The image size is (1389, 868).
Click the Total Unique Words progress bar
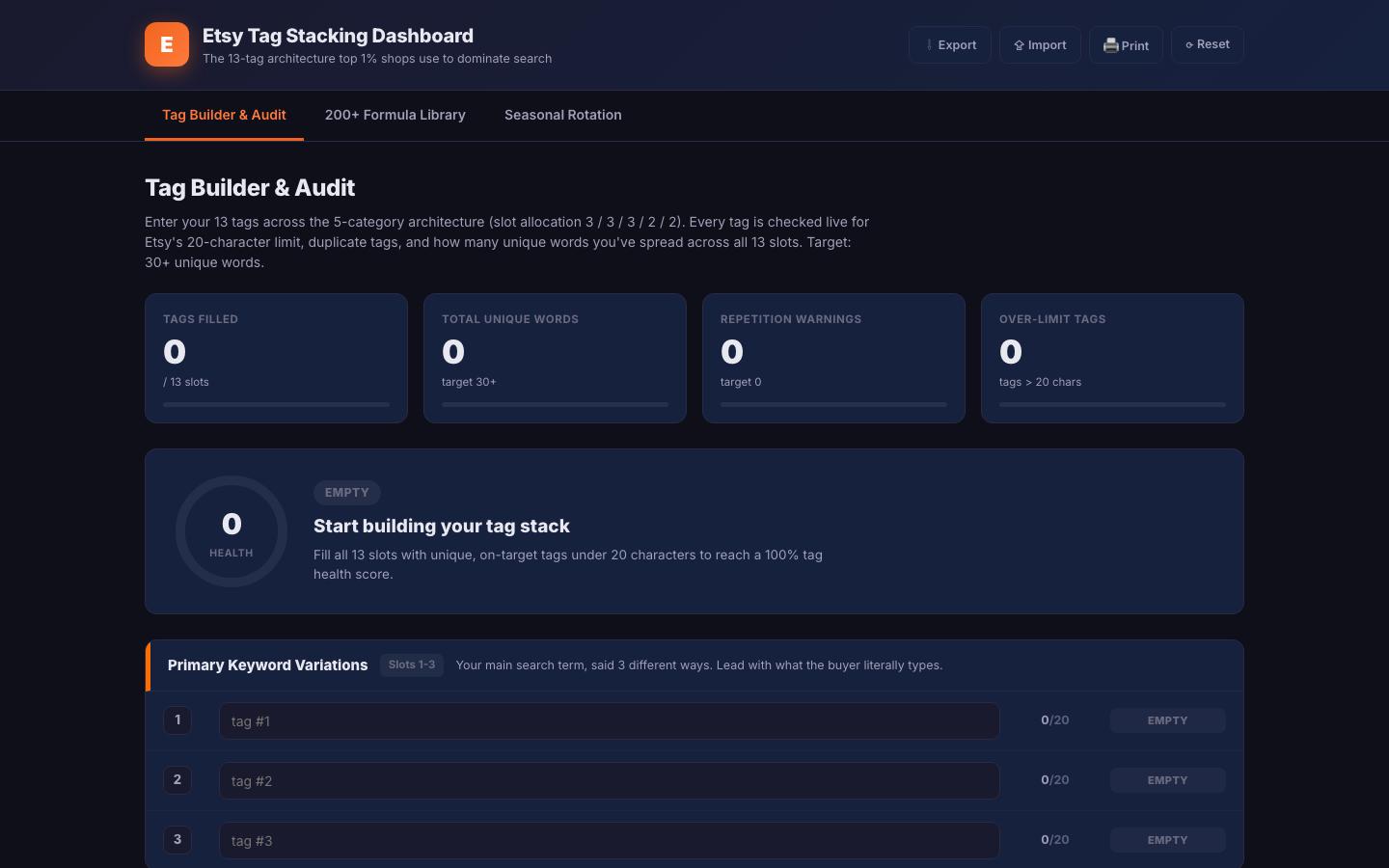click(x=555, y=405)
